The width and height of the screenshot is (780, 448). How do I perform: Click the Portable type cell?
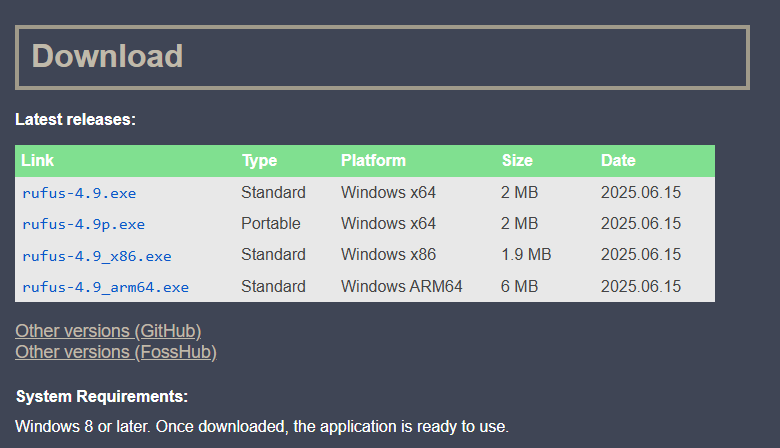(x=270, y=224)
